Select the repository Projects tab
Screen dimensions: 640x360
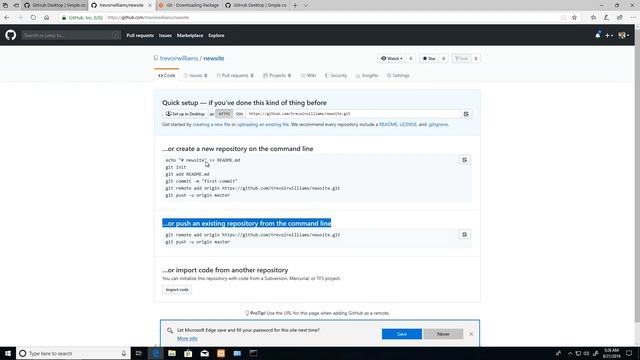pos(277,76)
